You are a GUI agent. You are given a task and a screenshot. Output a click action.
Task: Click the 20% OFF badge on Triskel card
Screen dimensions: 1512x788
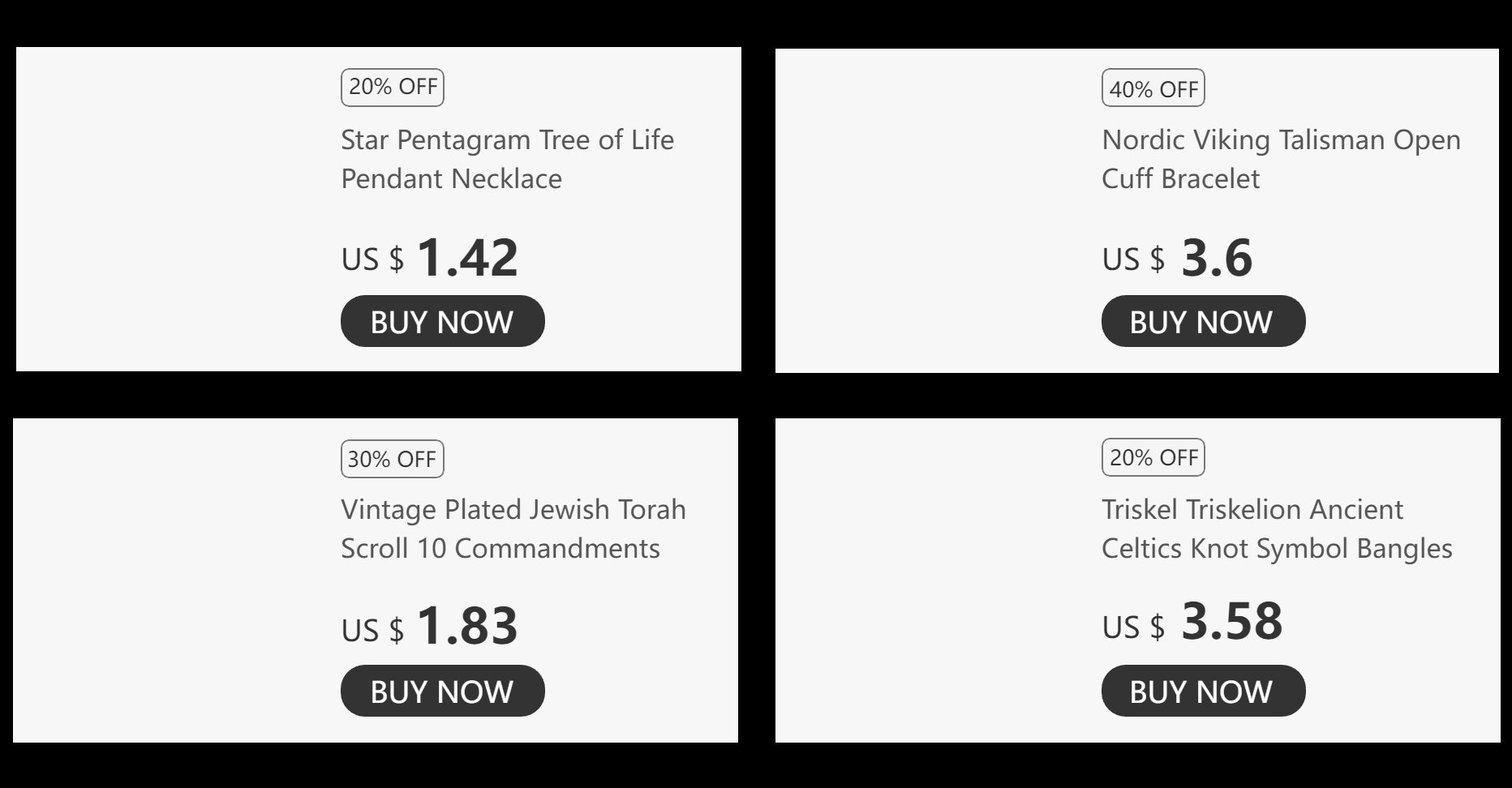1153,457
